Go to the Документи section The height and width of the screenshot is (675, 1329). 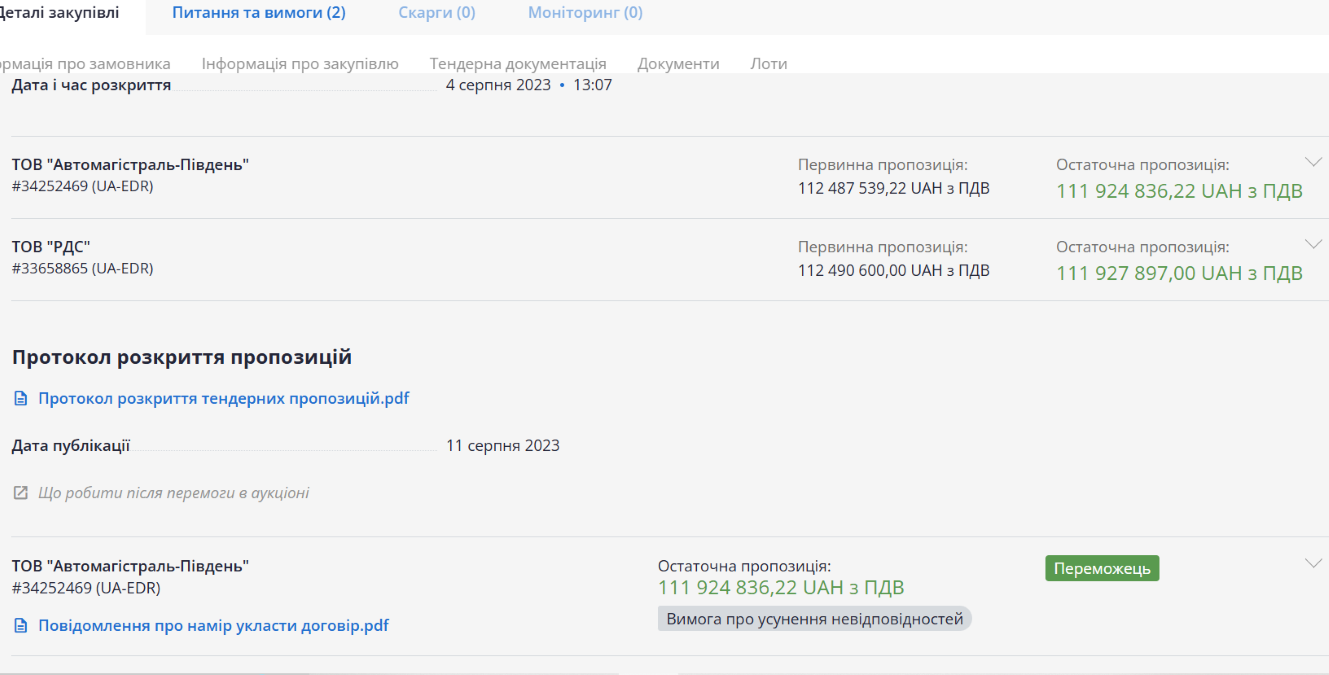678,63
